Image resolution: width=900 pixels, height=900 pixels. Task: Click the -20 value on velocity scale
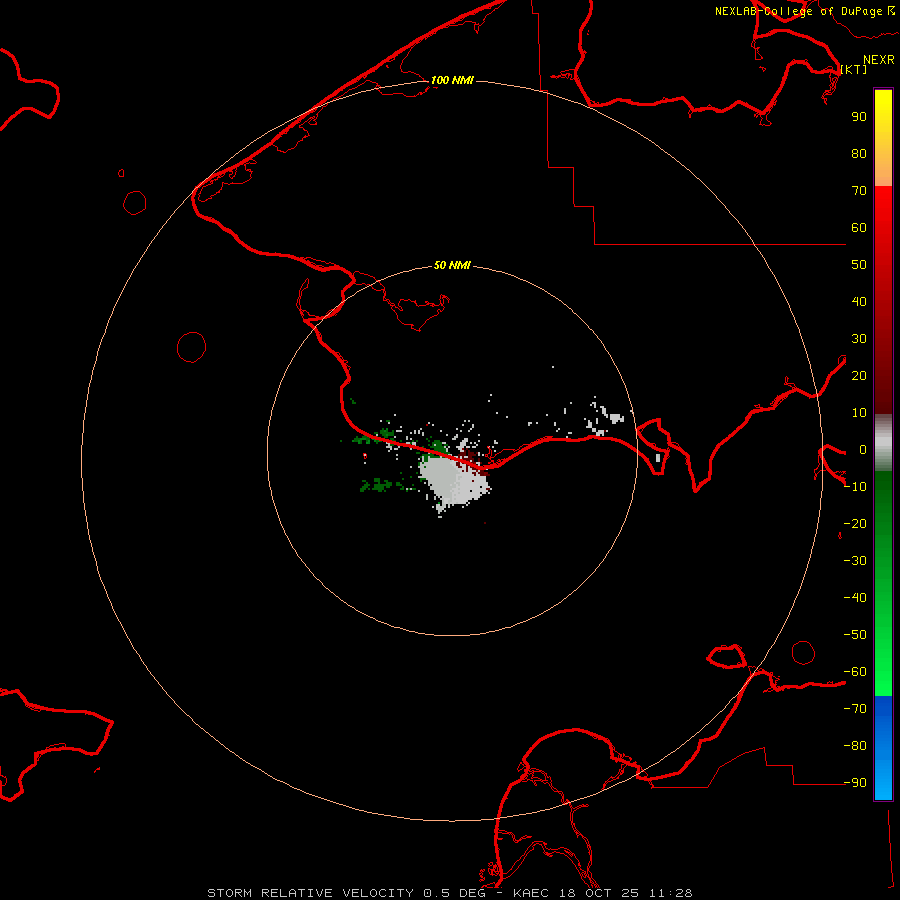point(855,524)
